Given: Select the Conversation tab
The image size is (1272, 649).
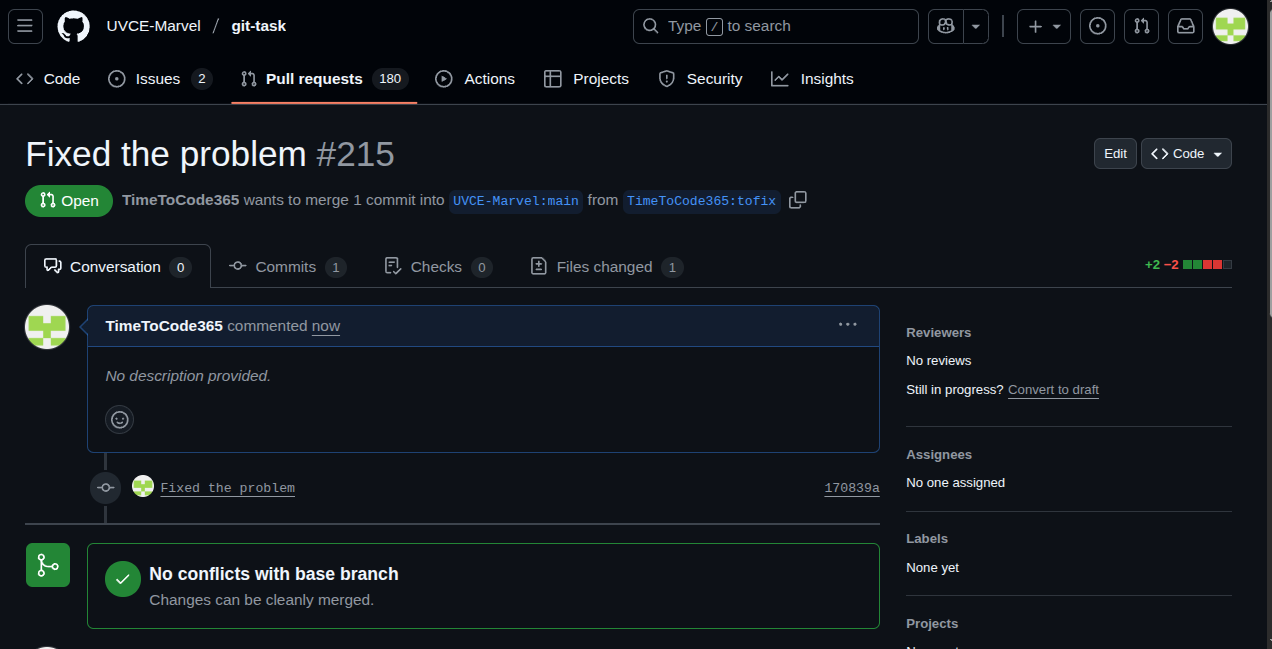Looking at the screenshot, I should tap(117, 266).
